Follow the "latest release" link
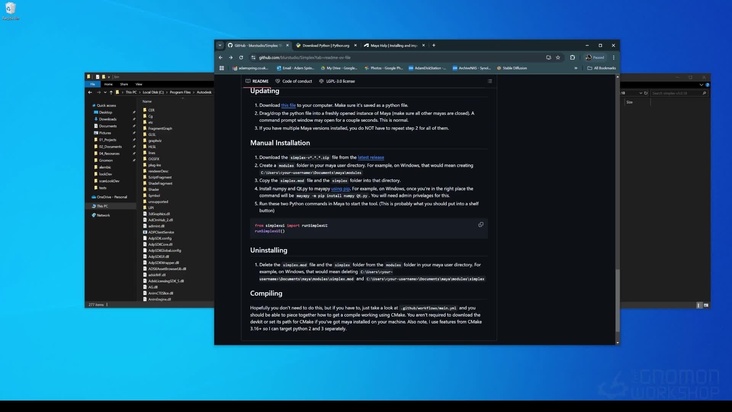The image size is (732, 412). coord(370,157)
